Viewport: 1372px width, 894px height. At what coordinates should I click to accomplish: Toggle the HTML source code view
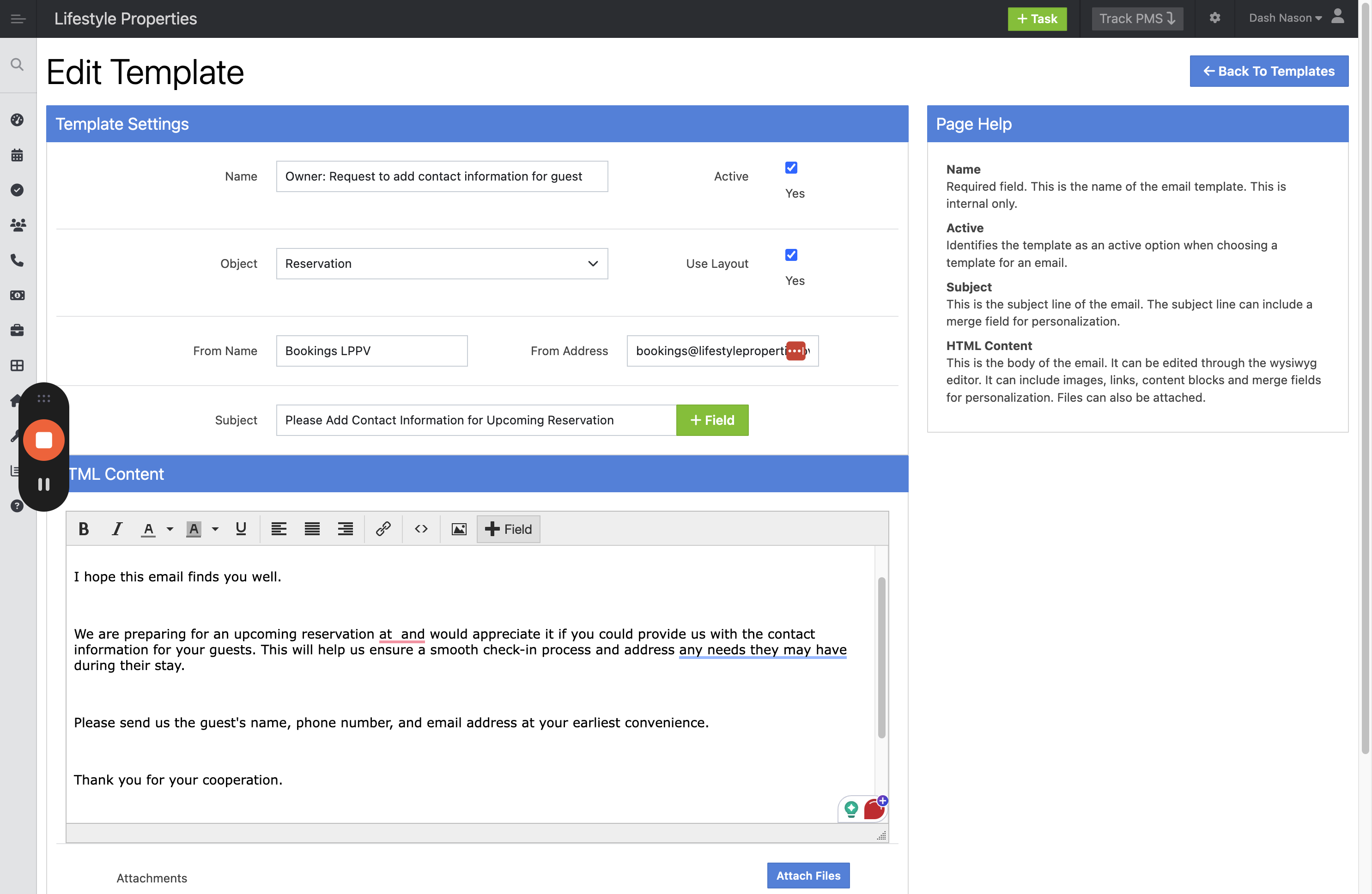pos(421,529)
